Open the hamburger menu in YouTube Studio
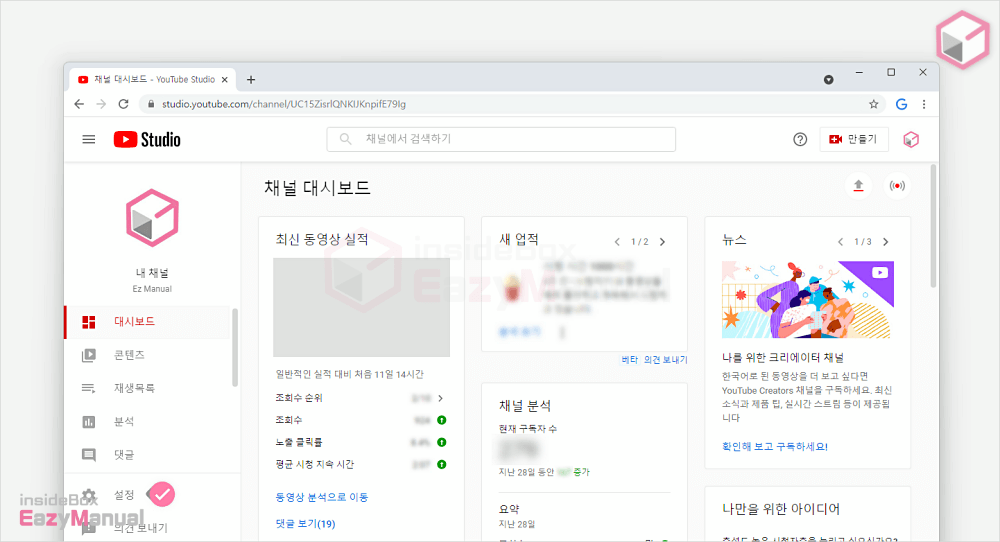 click(89, 139)
